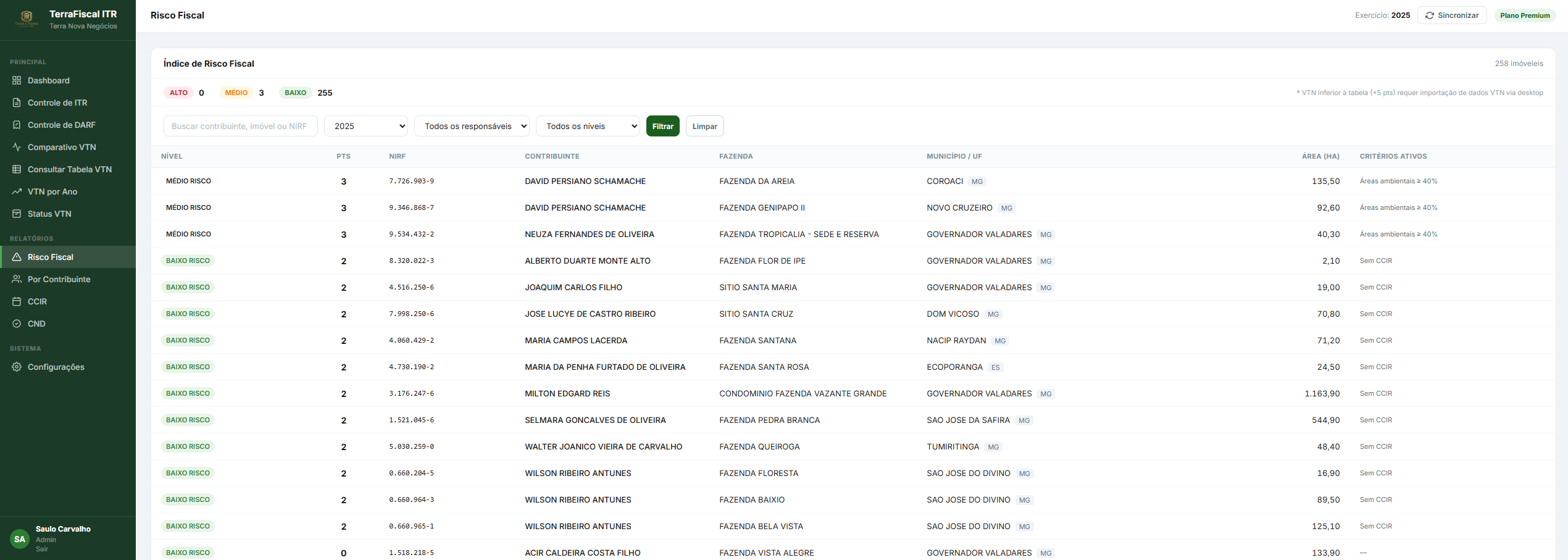Click the Configurações gear icon
Image resolution: width=1568 pixels, height=560 pixels.
(17, 367)
